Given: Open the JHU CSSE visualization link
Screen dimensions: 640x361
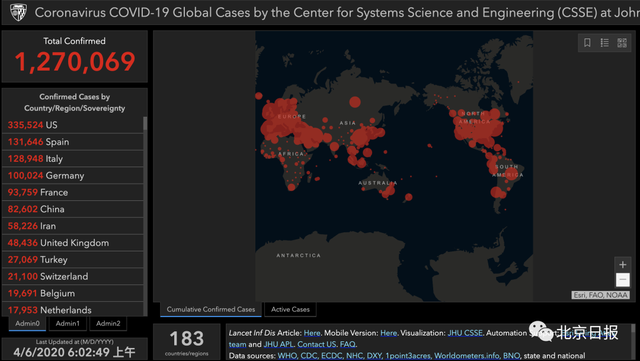Looking at the screenshot, I should (x=465, y=333).
